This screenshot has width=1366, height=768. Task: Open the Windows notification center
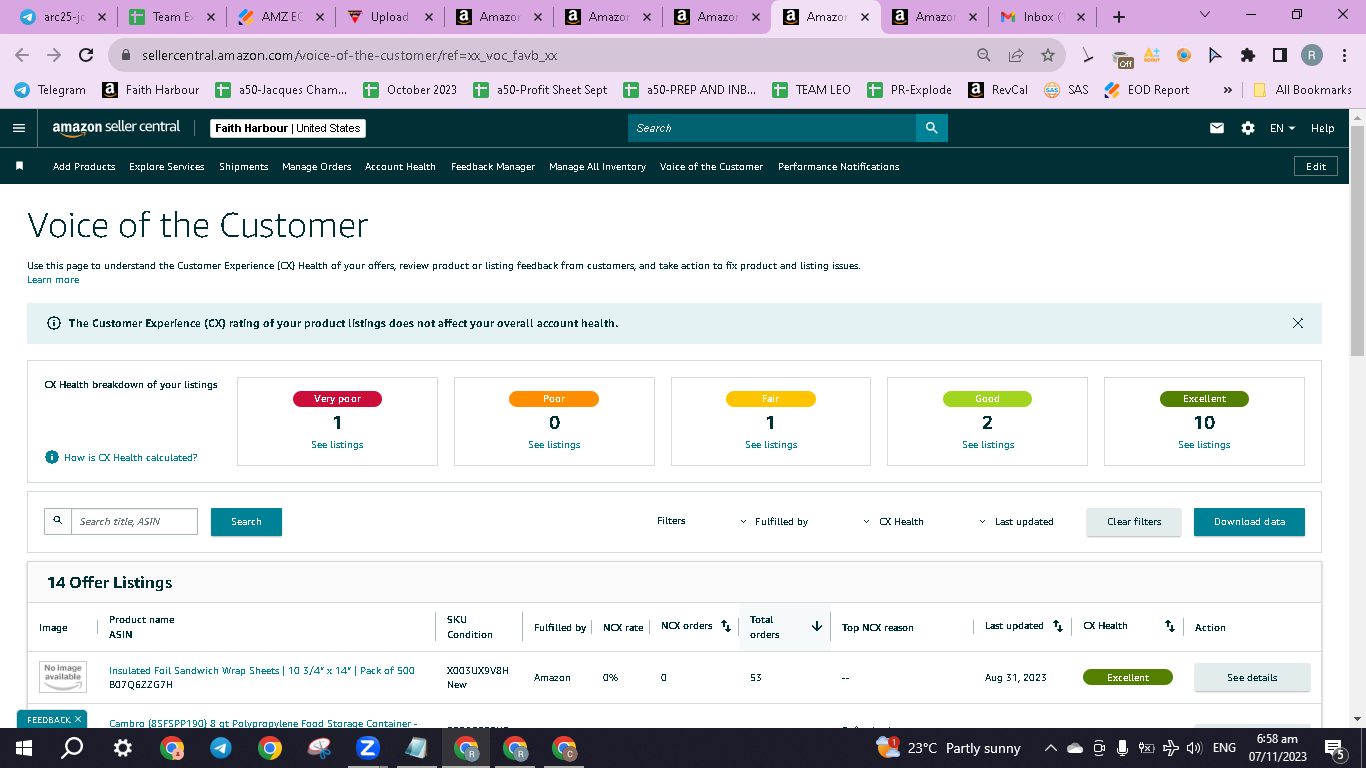[1334, 748]
